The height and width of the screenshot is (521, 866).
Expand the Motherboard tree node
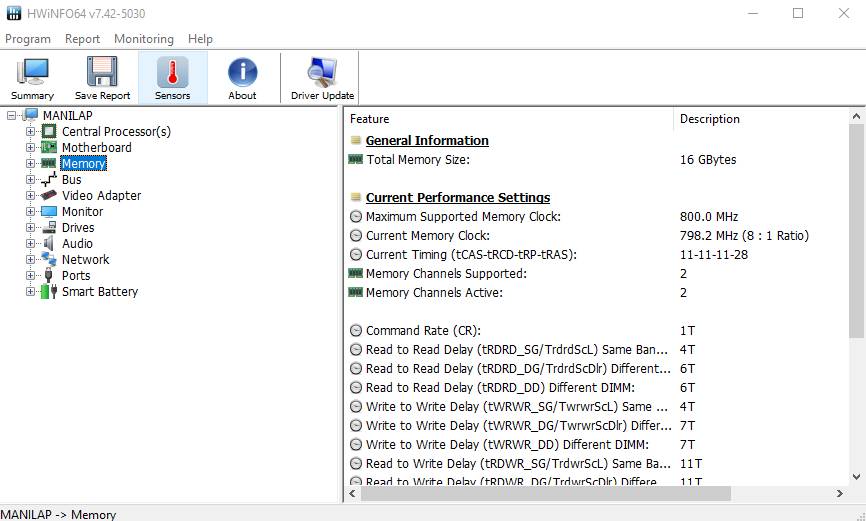coord(30,148)
